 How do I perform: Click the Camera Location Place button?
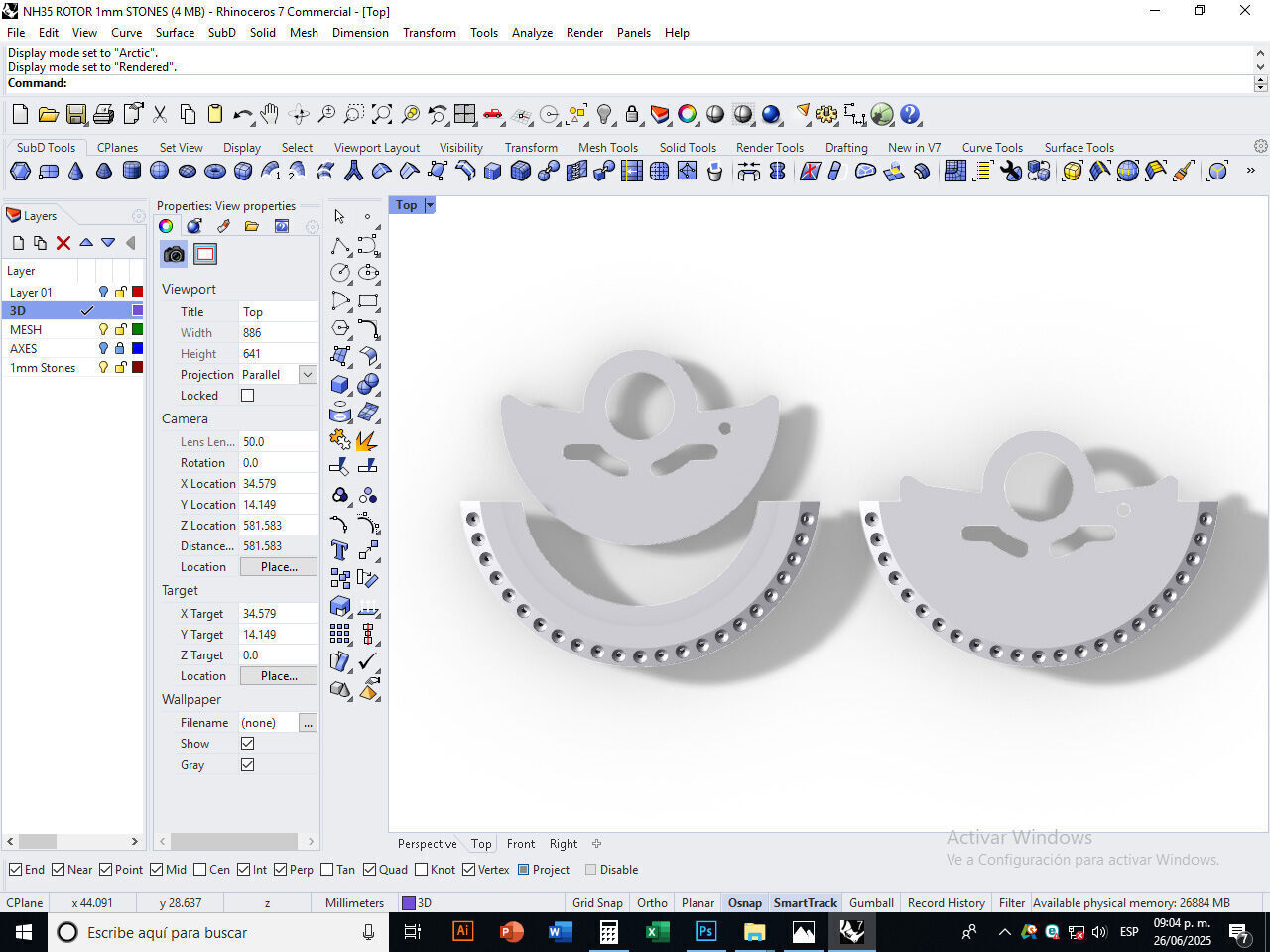coord(279,566)
